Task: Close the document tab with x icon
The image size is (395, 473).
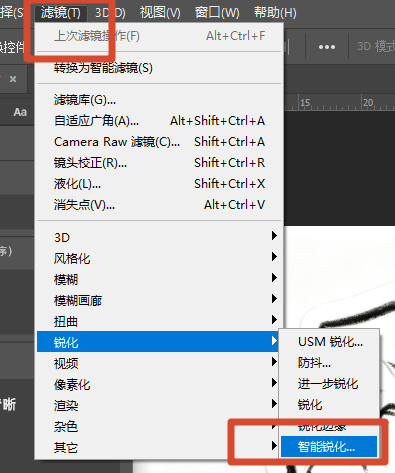Action: click(x=13, y=79)
